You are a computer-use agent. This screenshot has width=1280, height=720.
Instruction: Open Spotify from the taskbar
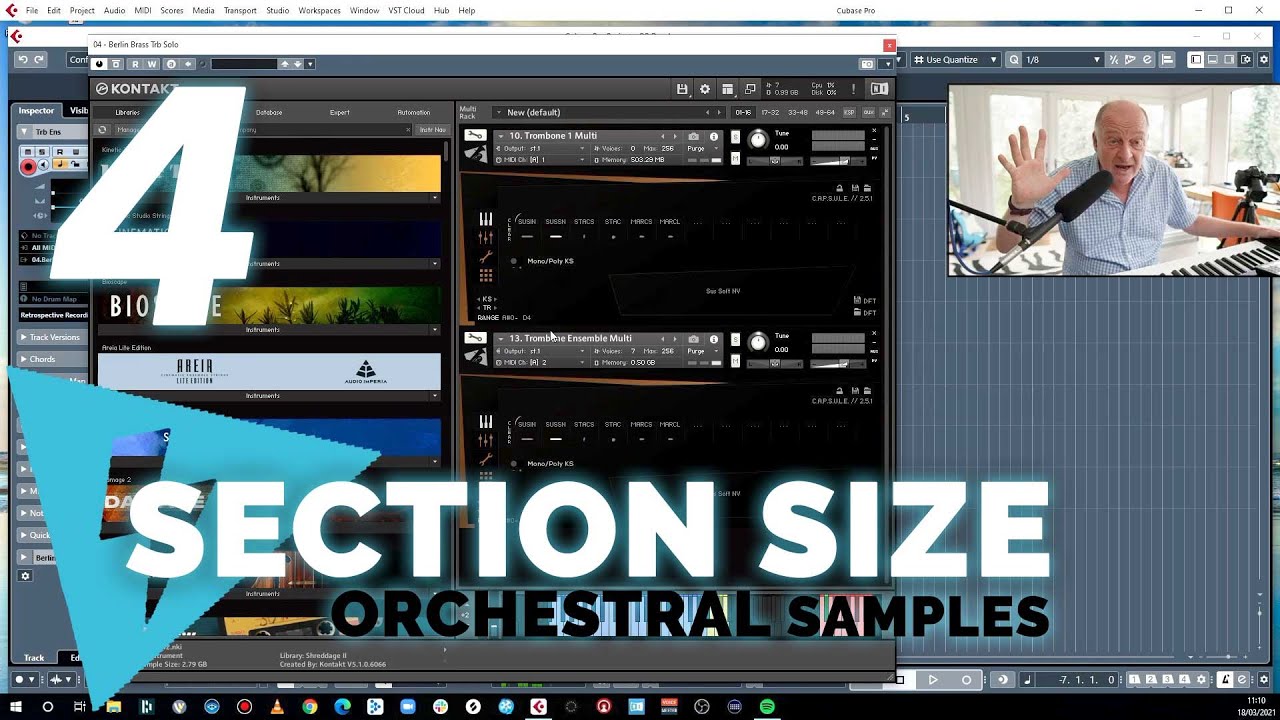coord(767,706)
